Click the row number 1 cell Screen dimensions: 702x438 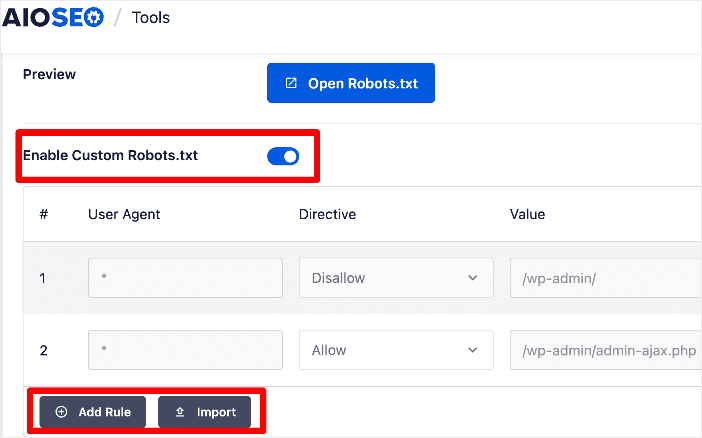(x=43, y=278)
